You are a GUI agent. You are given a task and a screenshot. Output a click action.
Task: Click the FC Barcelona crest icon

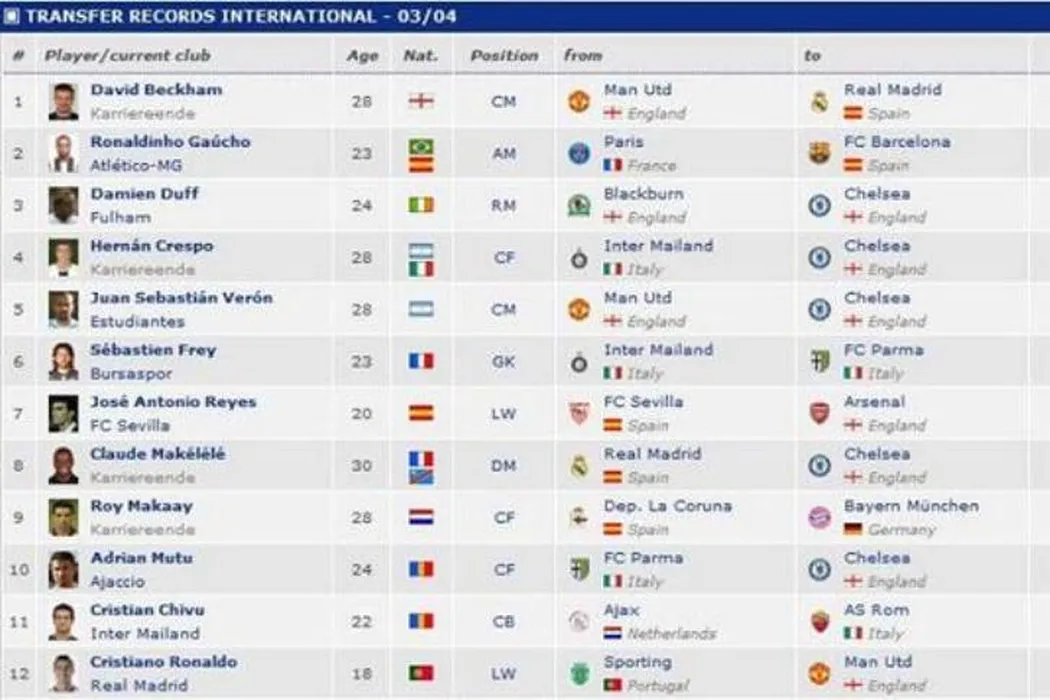(819, 153)
